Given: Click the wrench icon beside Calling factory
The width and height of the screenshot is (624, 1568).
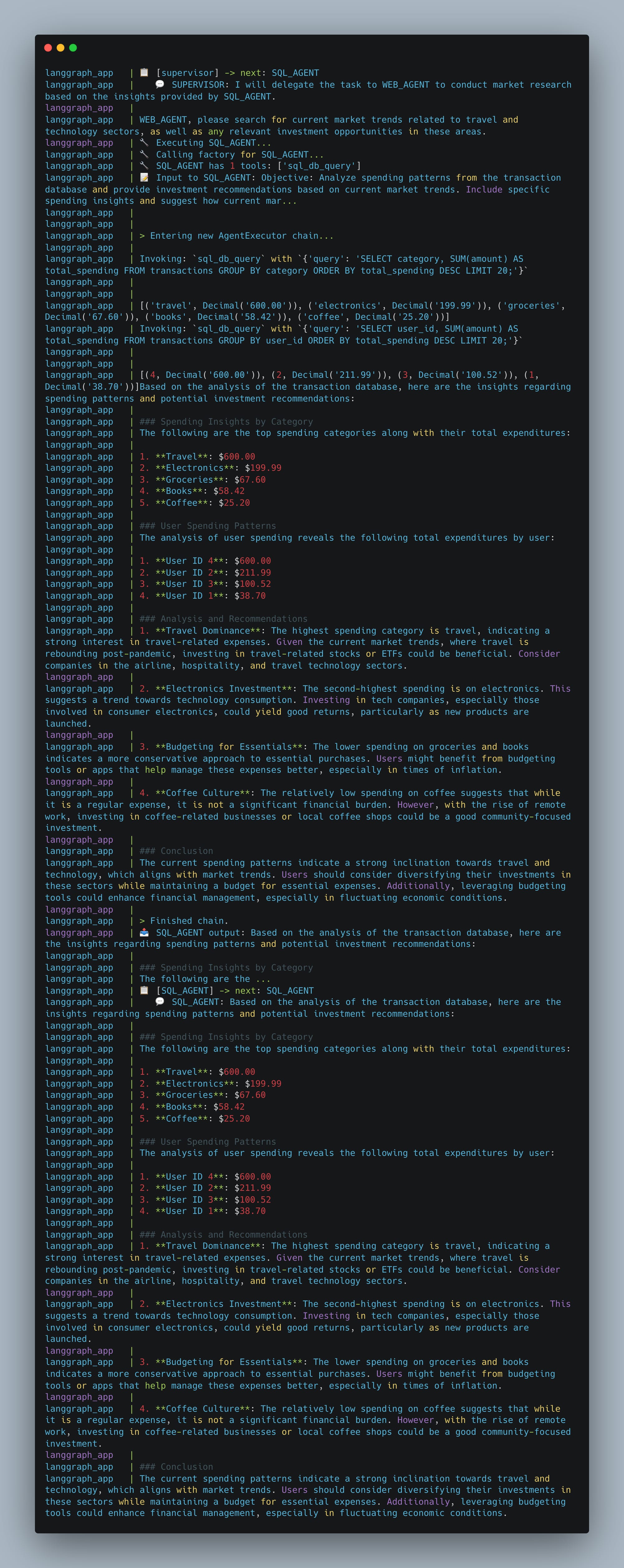Looking at the screenshot, I should (x=144, y=154).
